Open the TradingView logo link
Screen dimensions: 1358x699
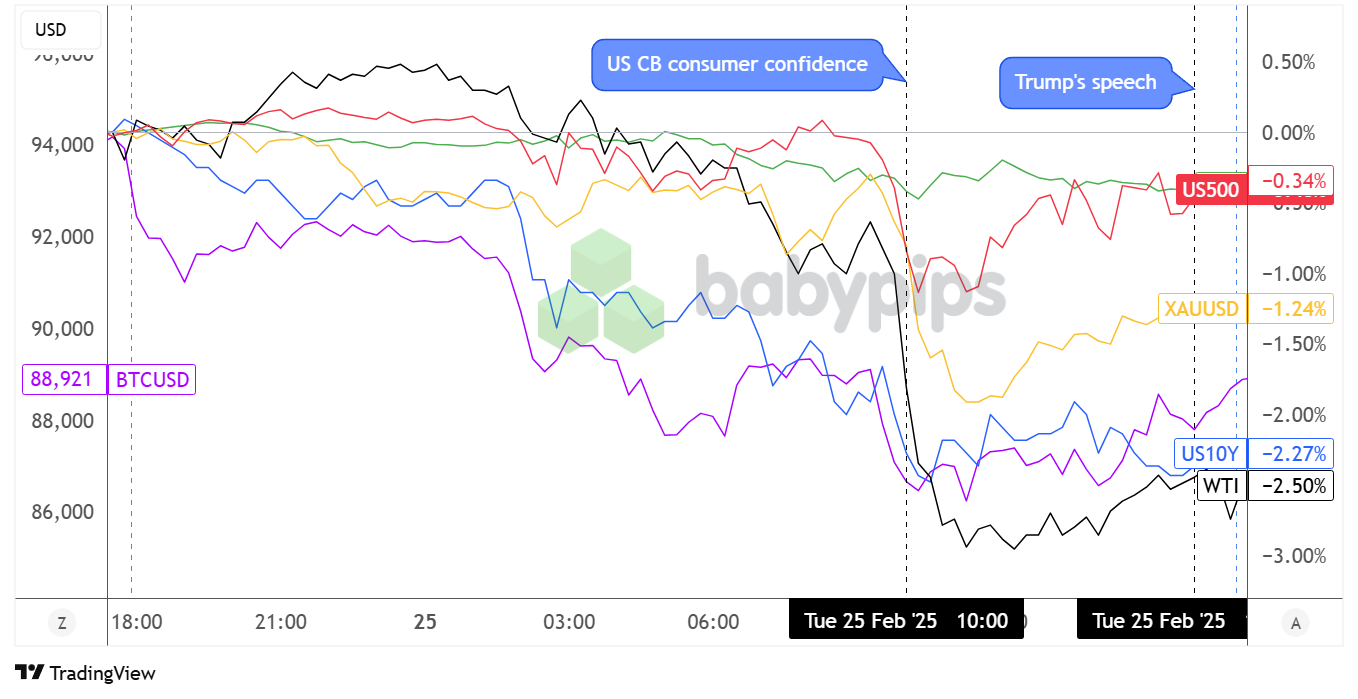pos(85,673)
